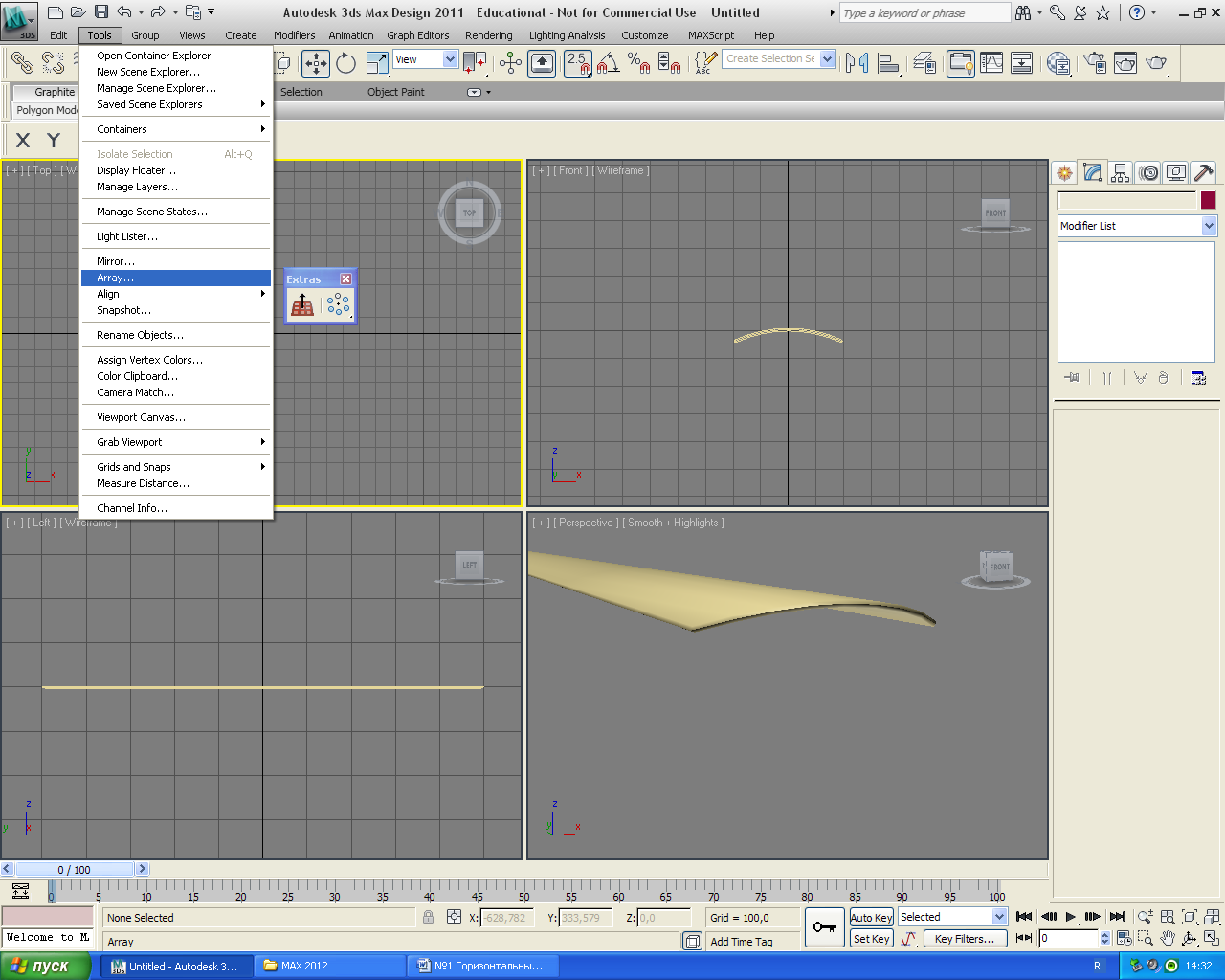Image resolution: width=1225 pixels, height=980 pixels.
Task: Open the Material Editor icon
Action: [x=1058, y=63]
